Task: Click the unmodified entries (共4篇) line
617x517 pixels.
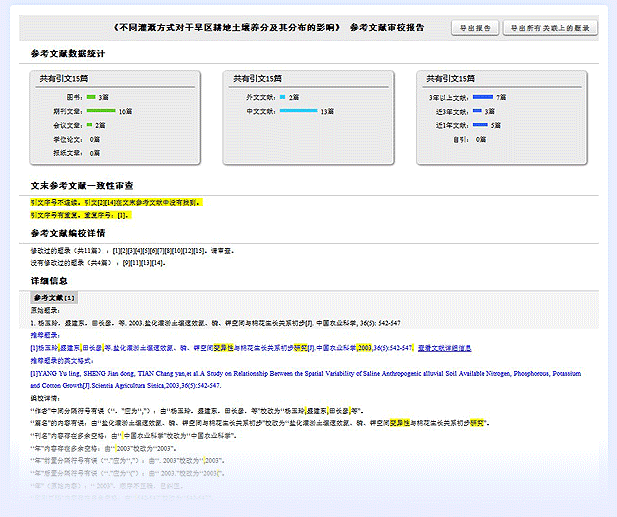Action: [x=98, y=263]
